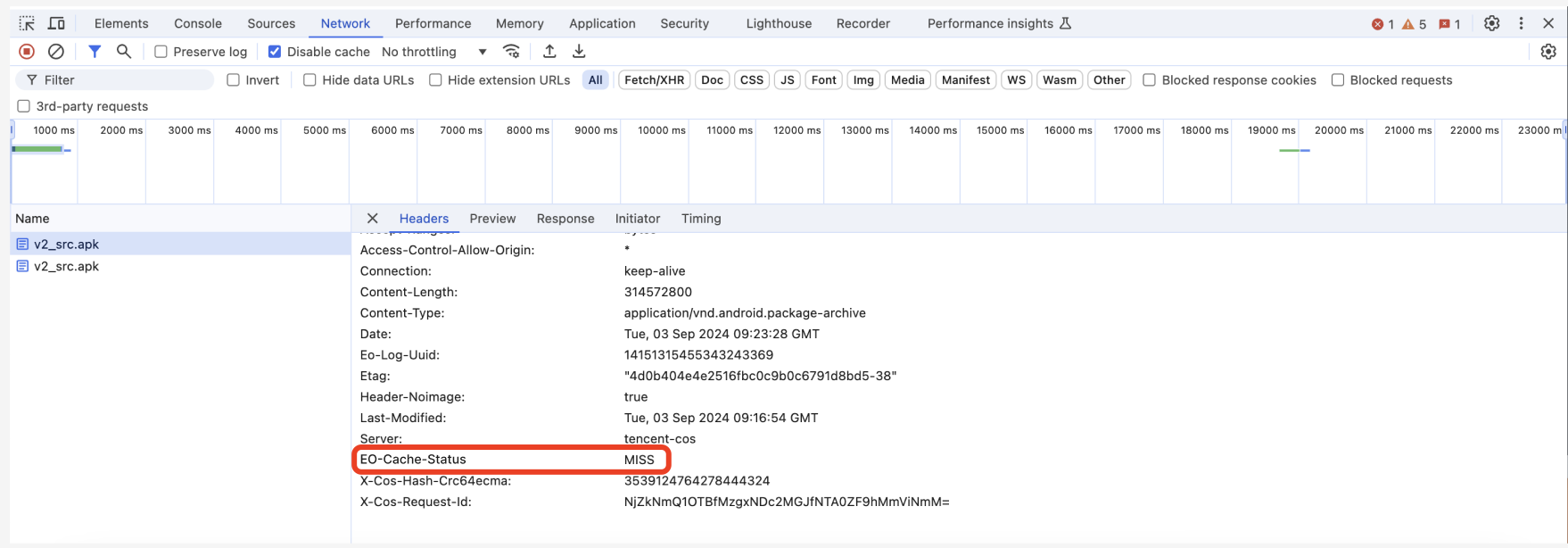
Task: Uncheck the Disable cache checkbox
Action: (x=275, y=52)
